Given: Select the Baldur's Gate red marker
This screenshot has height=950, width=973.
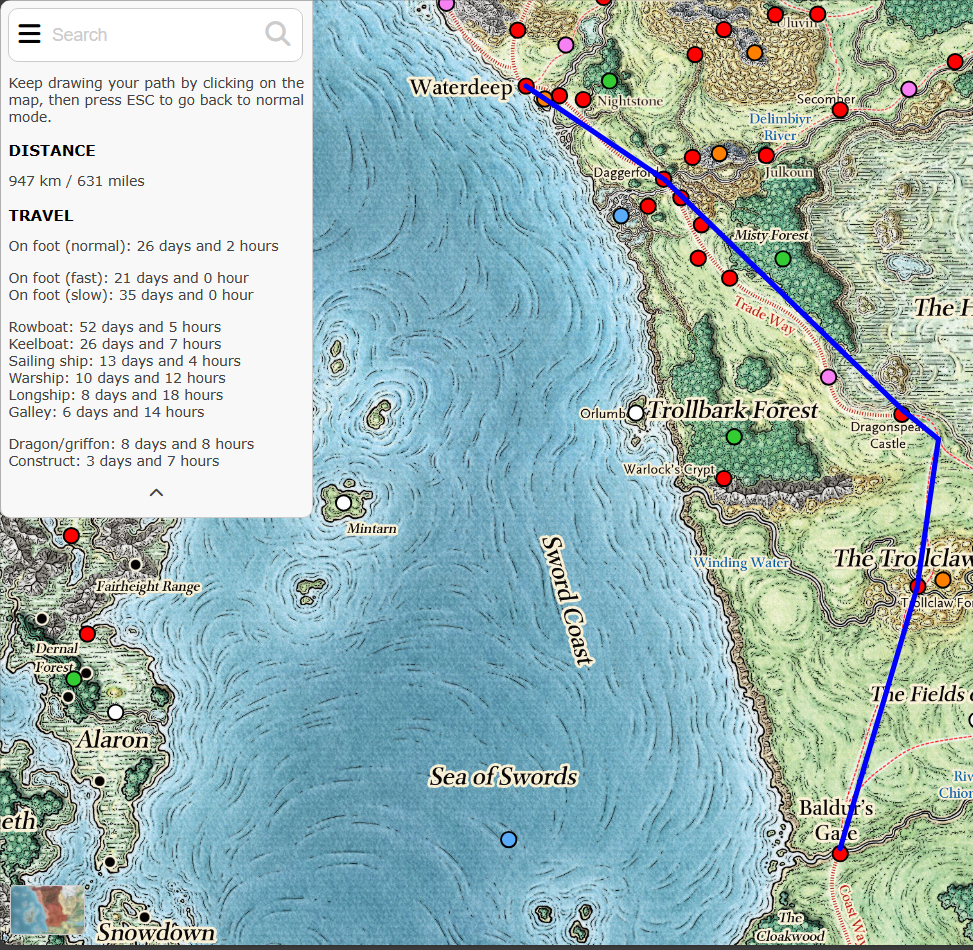Looking at the screenshot, I should [840, 854].
